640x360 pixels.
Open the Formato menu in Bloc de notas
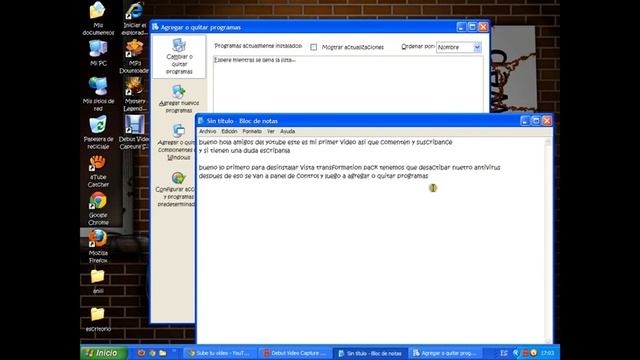click(x=252, y=131)
